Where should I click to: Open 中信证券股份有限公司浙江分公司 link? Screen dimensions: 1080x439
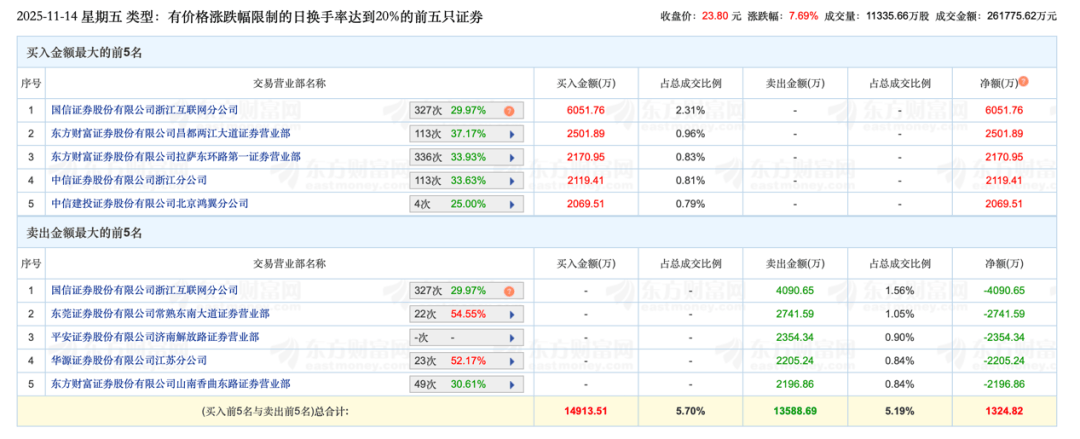[129, 180]
